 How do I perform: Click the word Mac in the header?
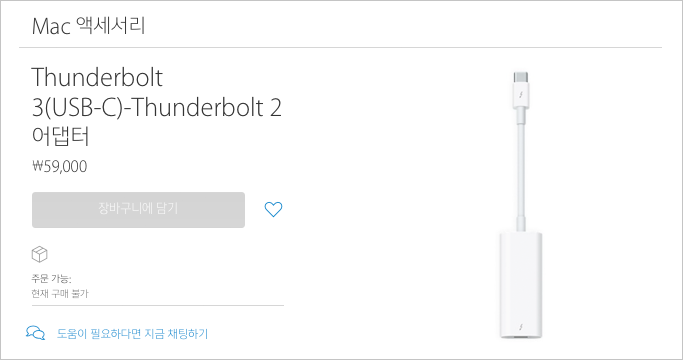pos(51,27)
